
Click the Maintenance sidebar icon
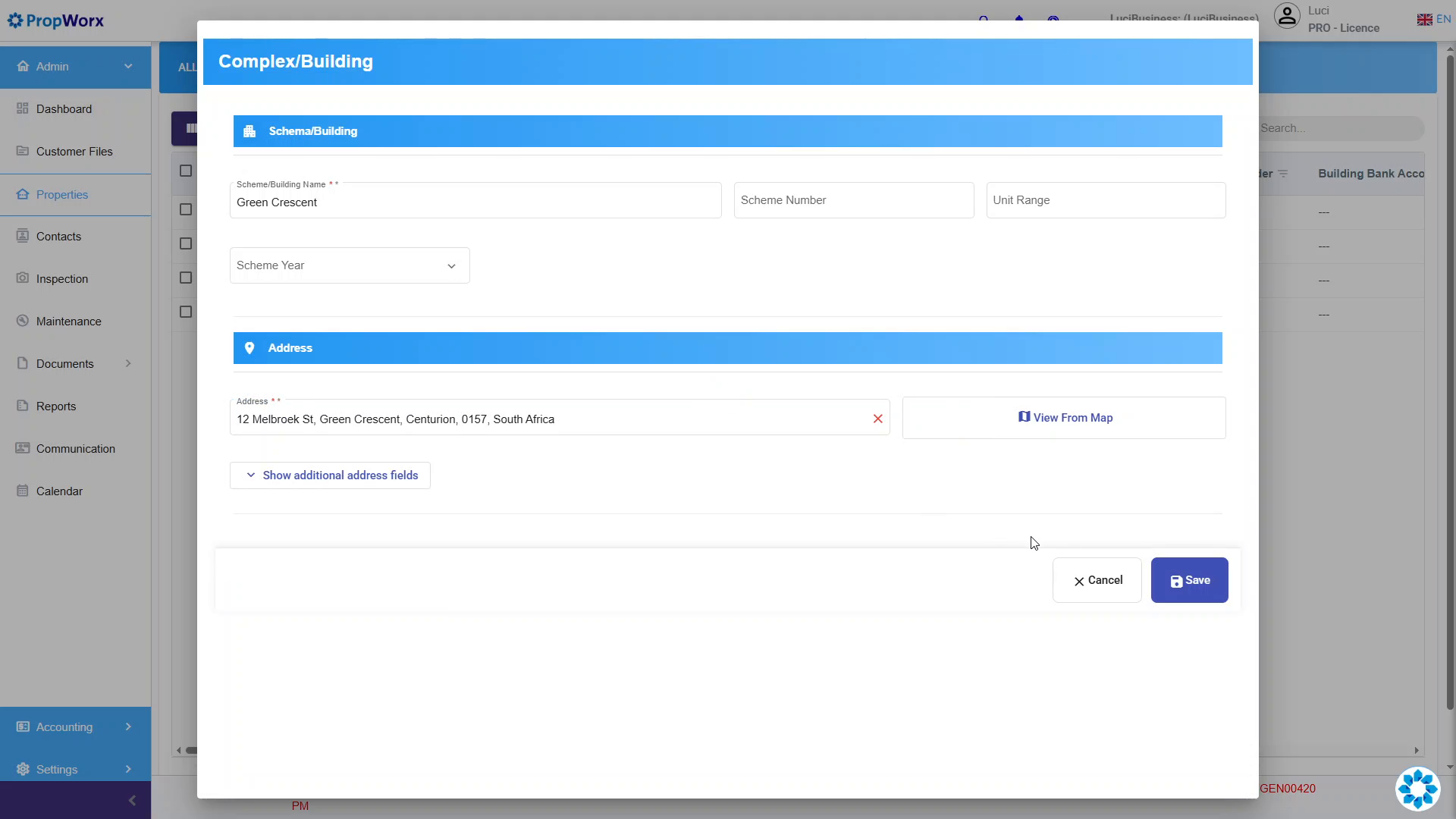tap(23, 321)
